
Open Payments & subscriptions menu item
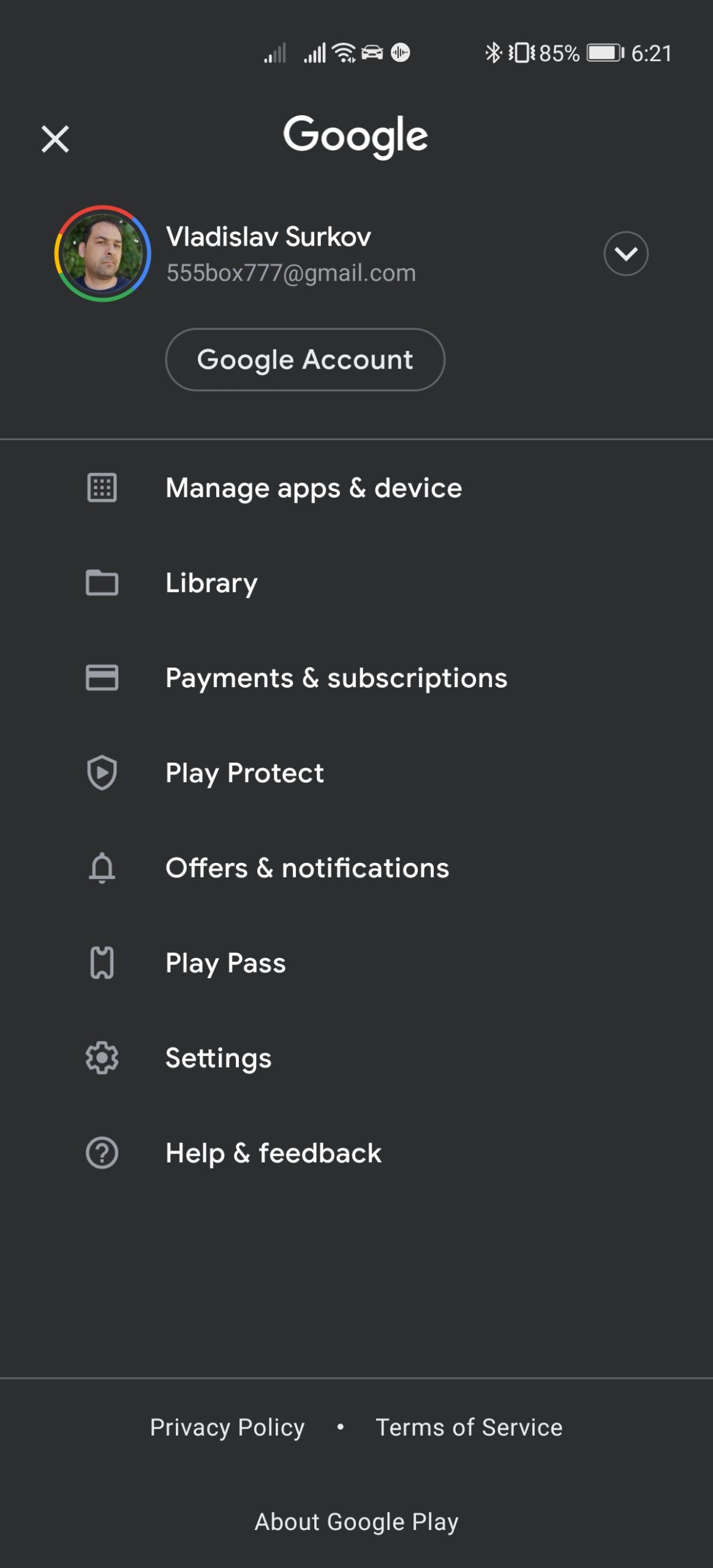[356, 677]
